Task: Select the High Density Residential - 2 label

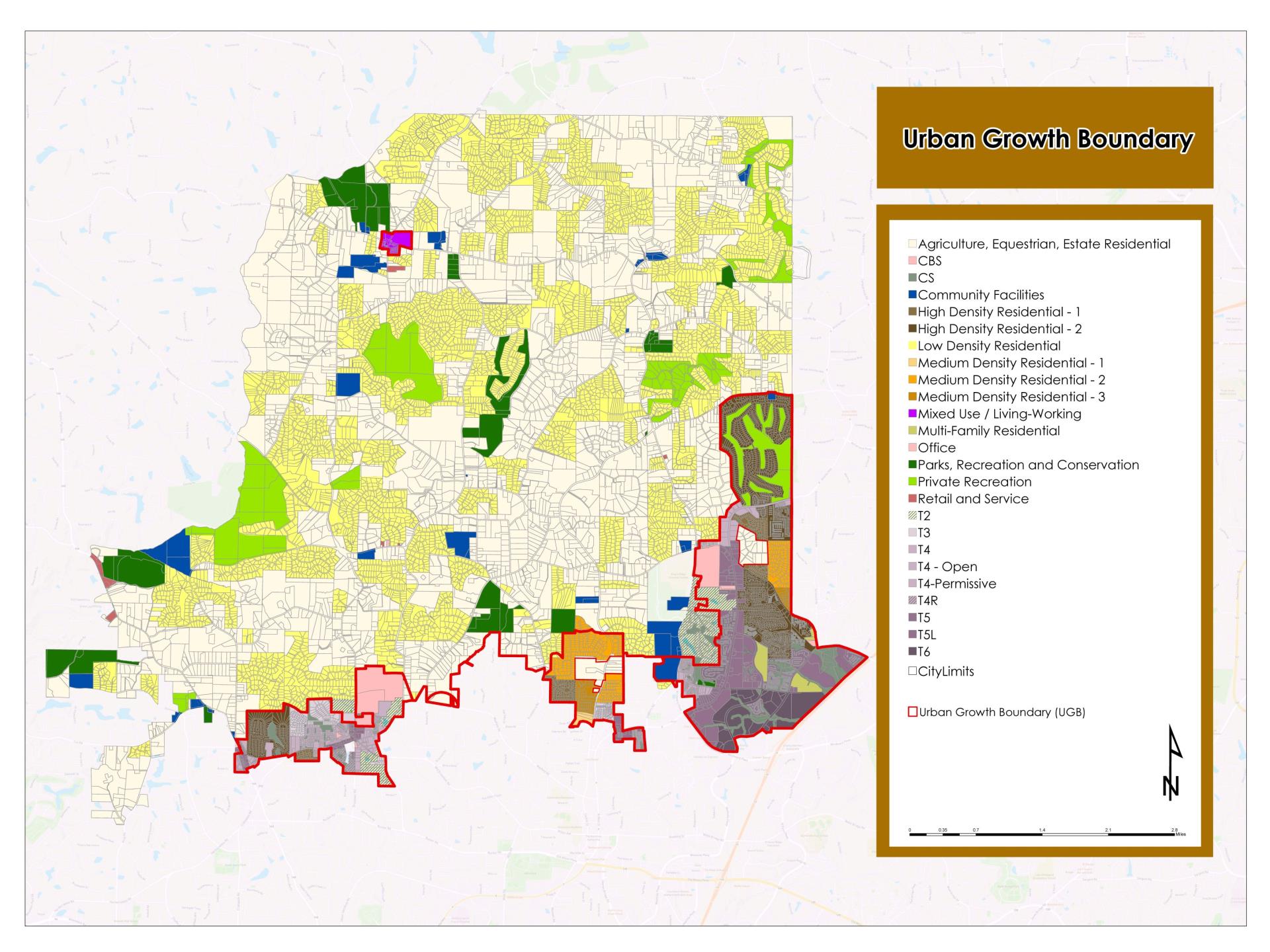Action: click(x=999, y=329)
